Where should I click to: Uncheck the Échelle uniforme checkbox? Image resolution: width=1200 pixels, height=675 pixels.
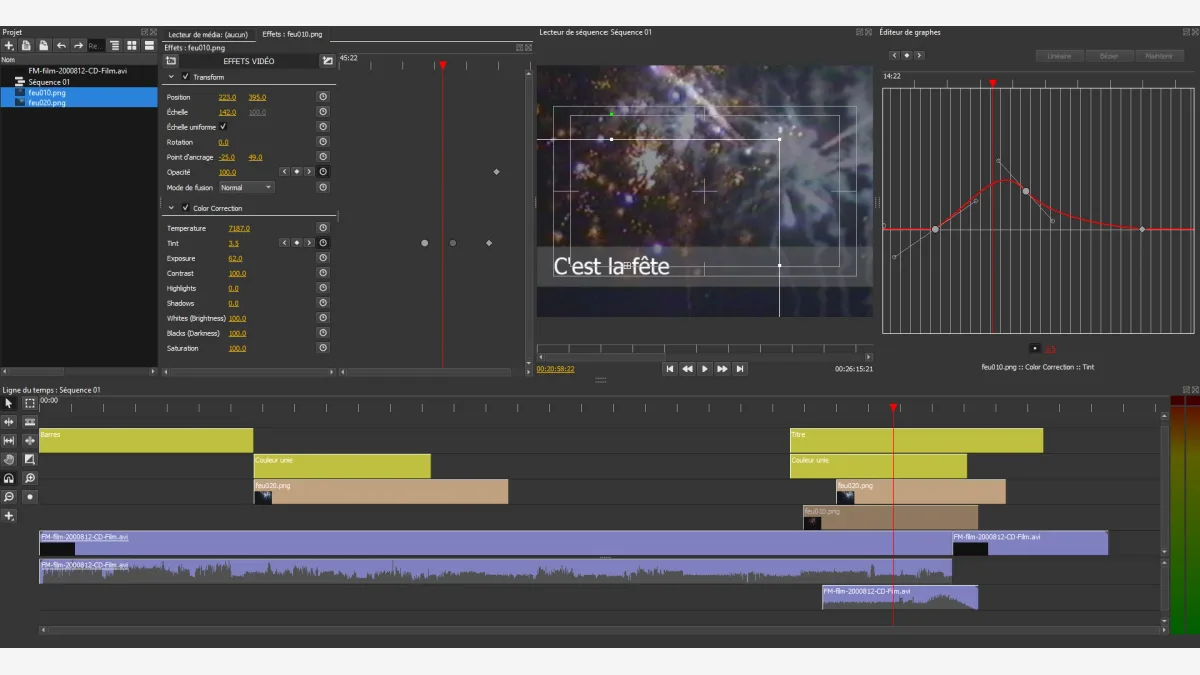(223, 127)
